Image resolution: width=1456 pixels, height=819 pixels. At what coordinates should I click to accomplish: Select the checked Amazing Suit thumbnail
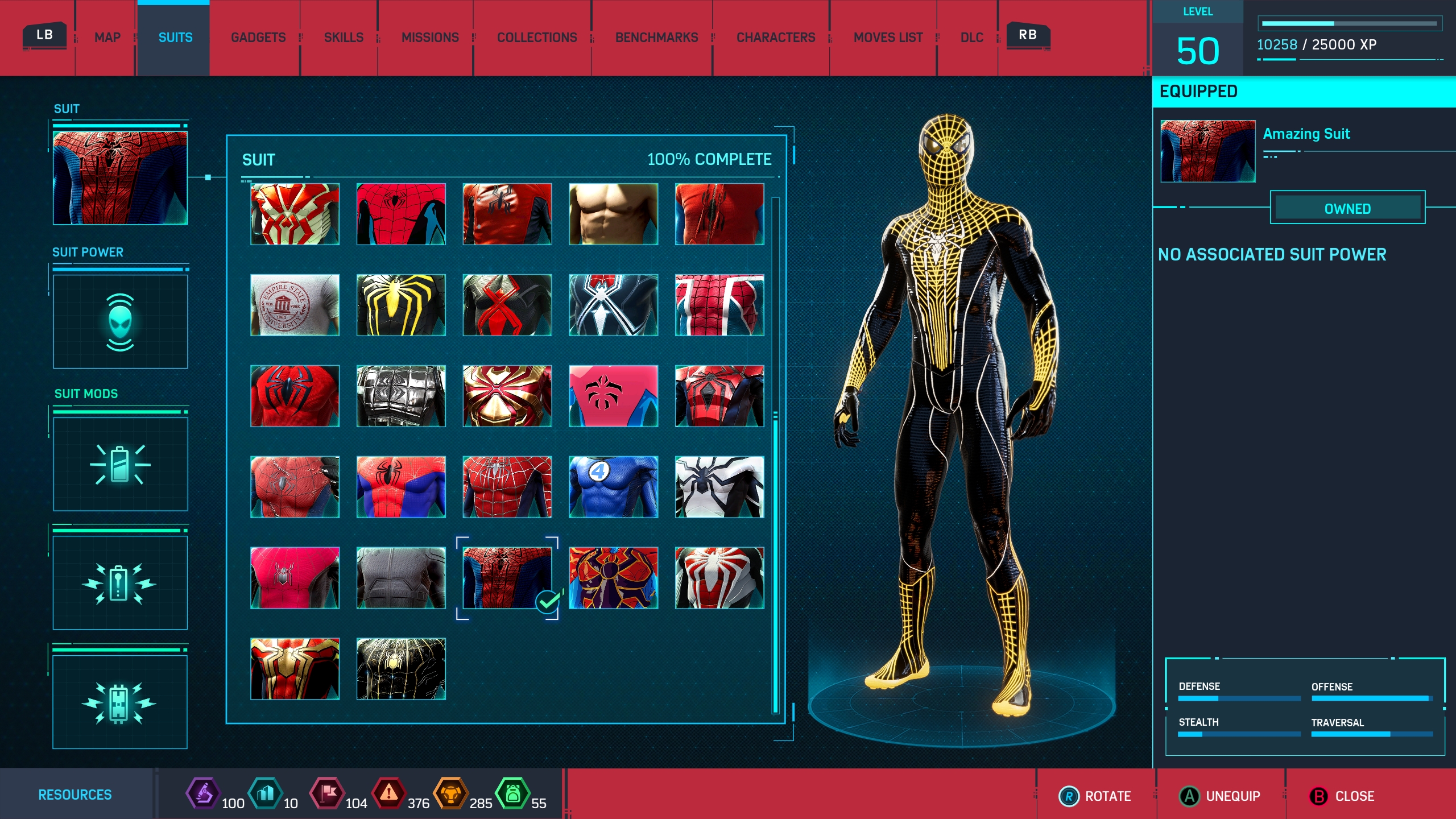507,578
